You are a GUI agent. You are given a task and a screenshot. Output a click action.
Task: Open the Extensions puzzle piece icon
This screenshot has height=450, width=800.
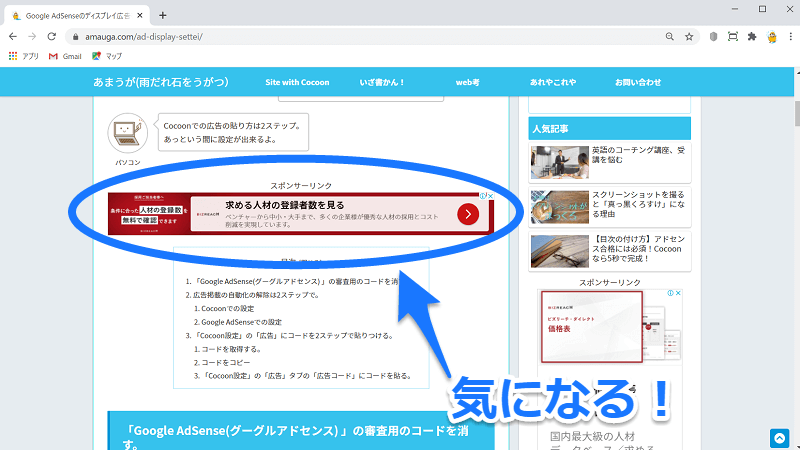click(751, 36)
